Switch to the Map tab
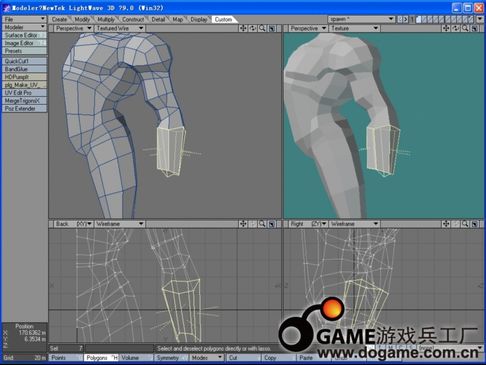This screenshot has height=365, width=486. tap(178, 20)
